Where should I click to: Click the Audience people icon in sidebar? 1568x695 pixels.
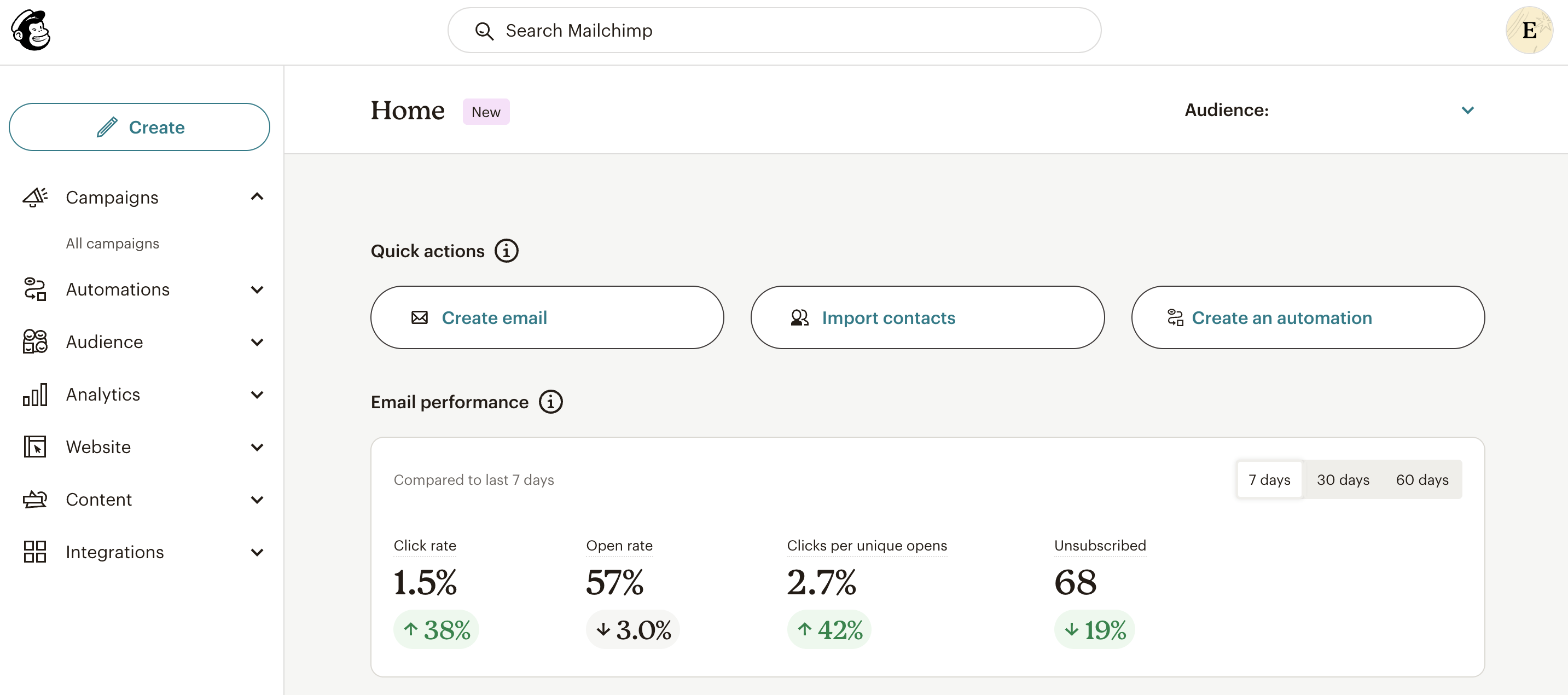(x=34, y=341)
